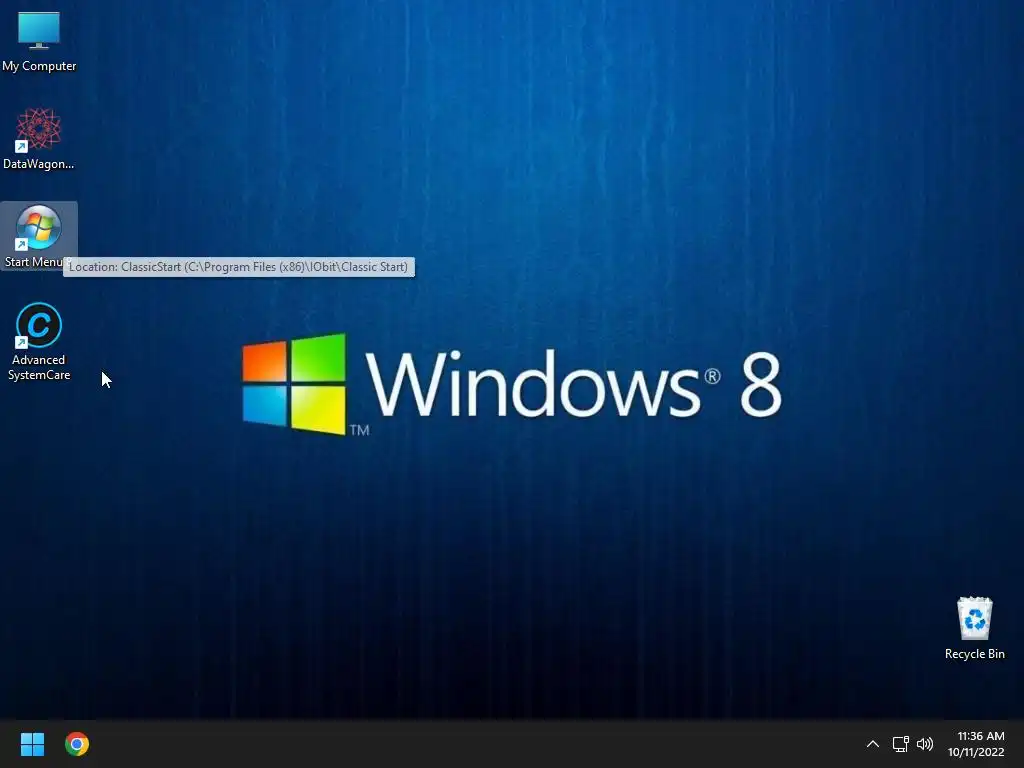
Task: Select the DataWagon shortcut icon
Action: point(39,129)
